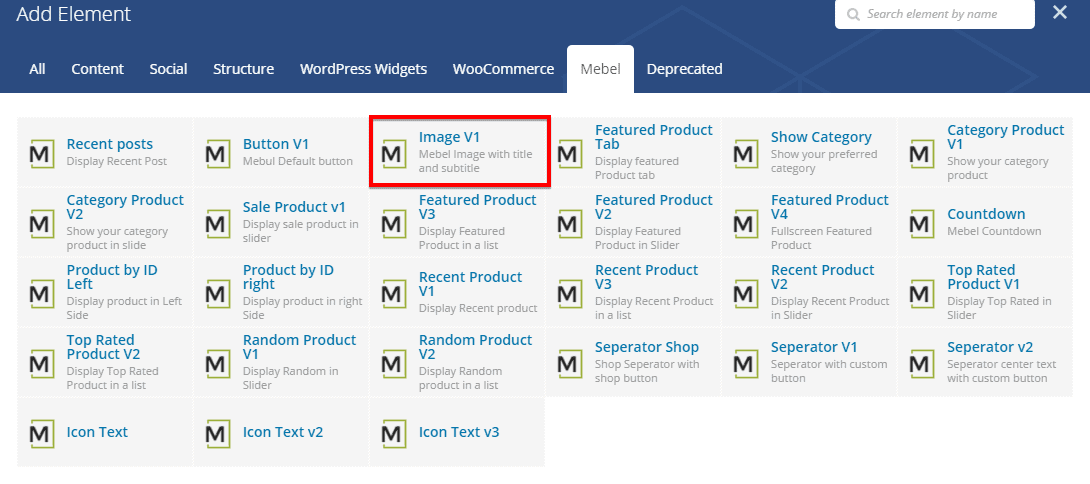Click the M icon beside Recent posts
Image resolution: width=1090 pixels, height=484 pixels.
coord(41,153)
